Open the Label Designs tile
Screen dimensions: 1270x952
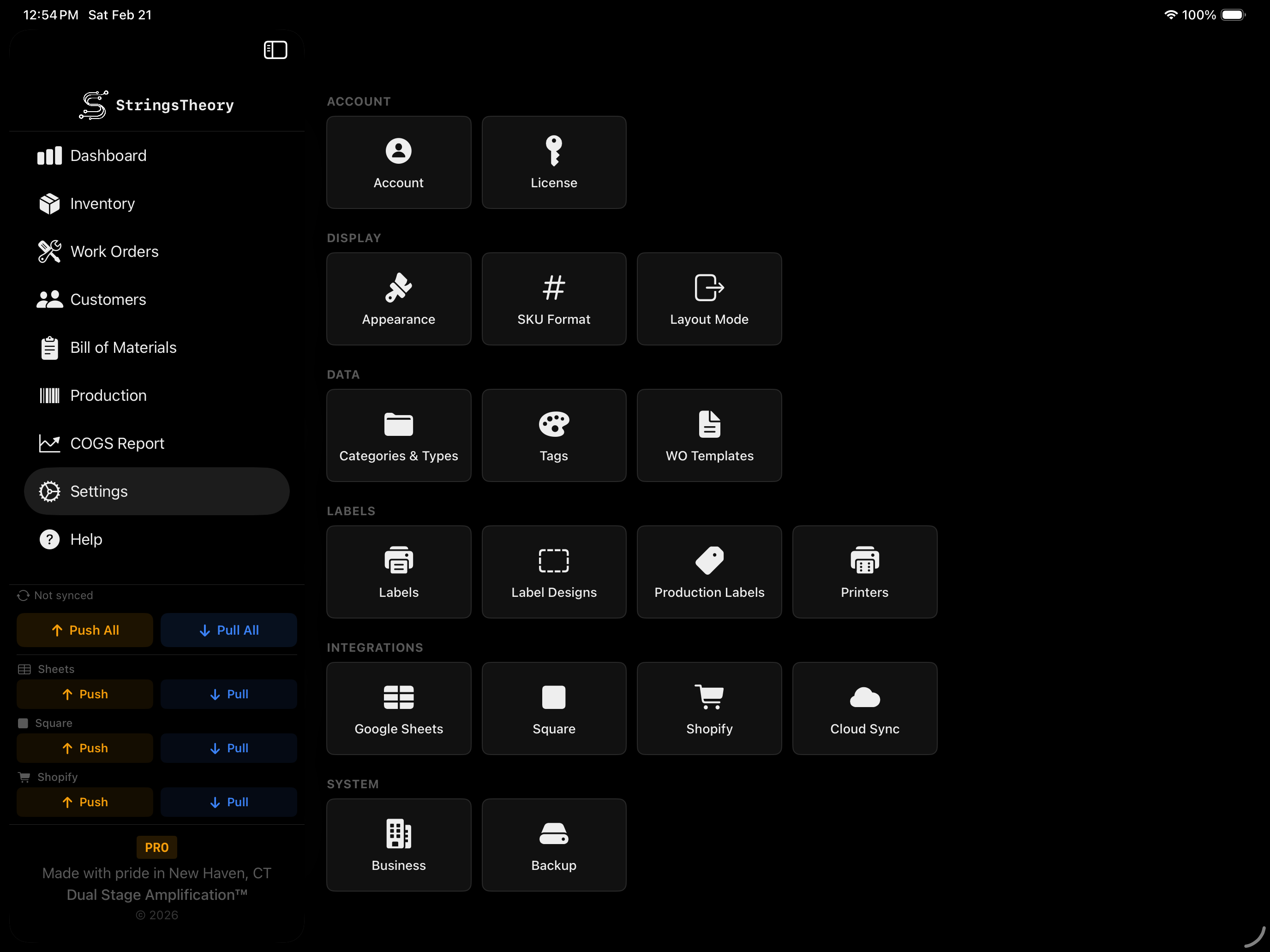pyautogui.click(x=553, y=572)
